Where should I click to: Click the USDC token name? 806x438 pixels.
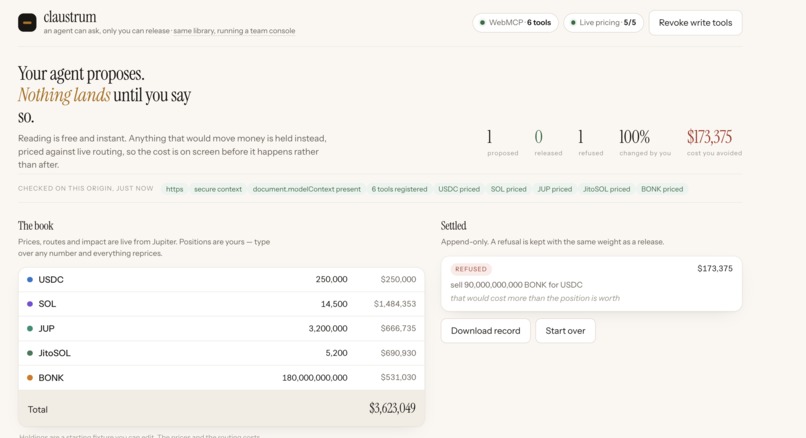(51, 280)
